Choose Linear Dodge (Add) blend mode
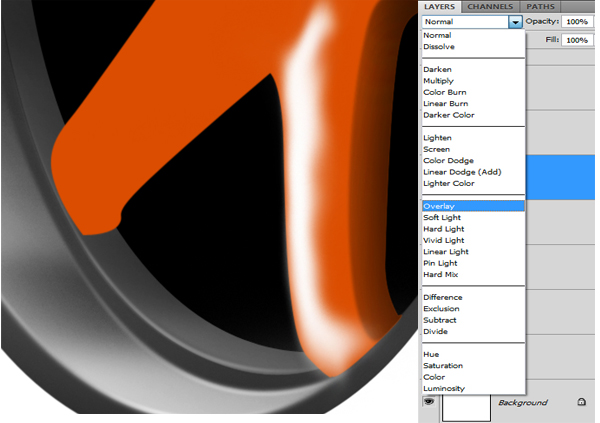This screenshot has height=423, width=600. click(462, 172)
